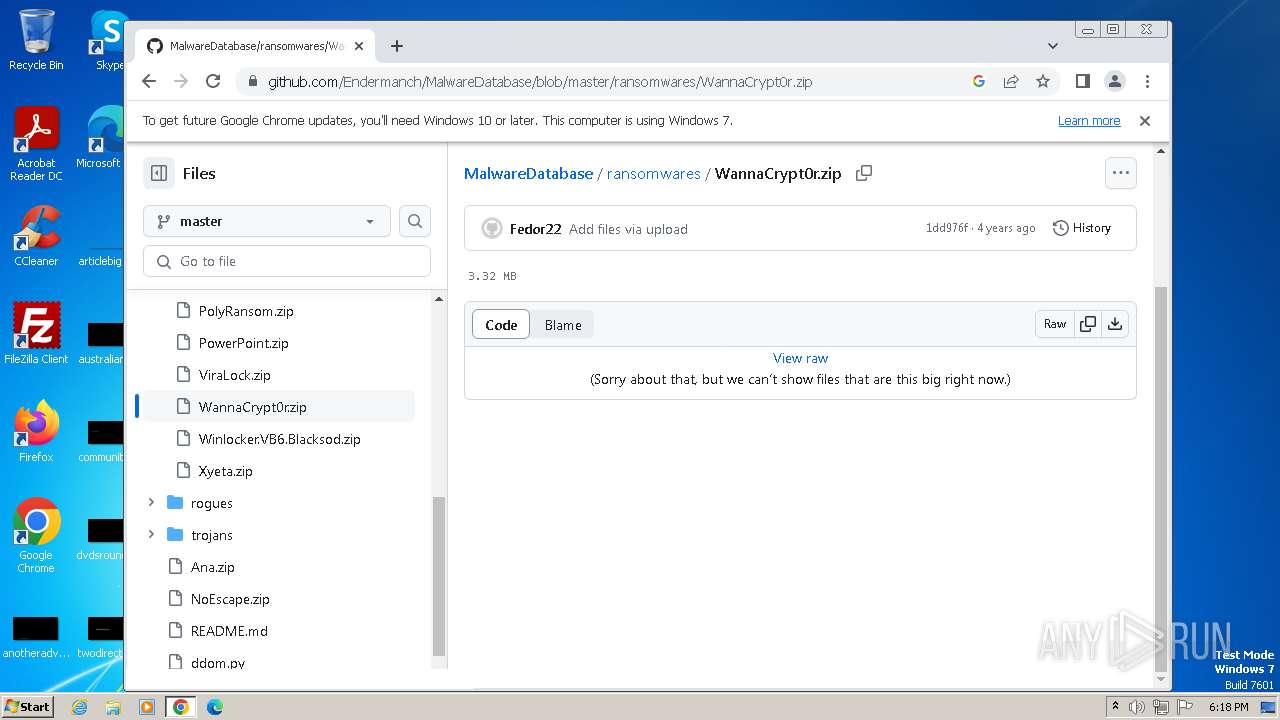Click the 6:18 PM taskbar clock

(1228, 707)
